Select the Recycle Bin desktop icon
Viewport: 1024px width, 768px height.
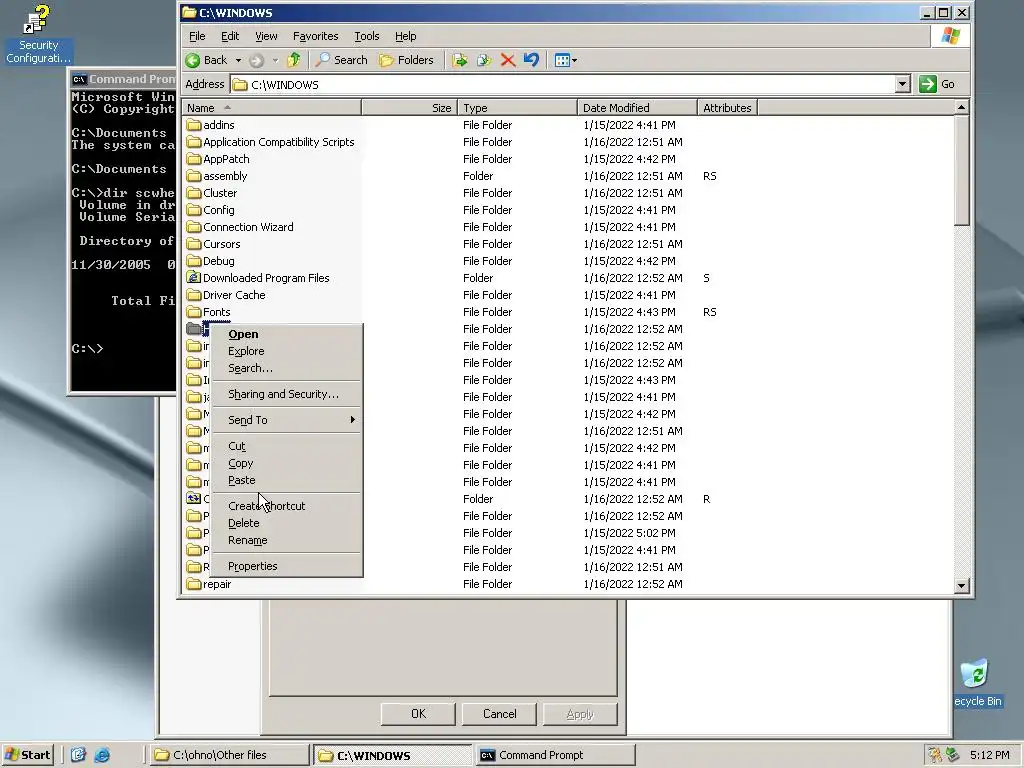[x=976, y=683]
